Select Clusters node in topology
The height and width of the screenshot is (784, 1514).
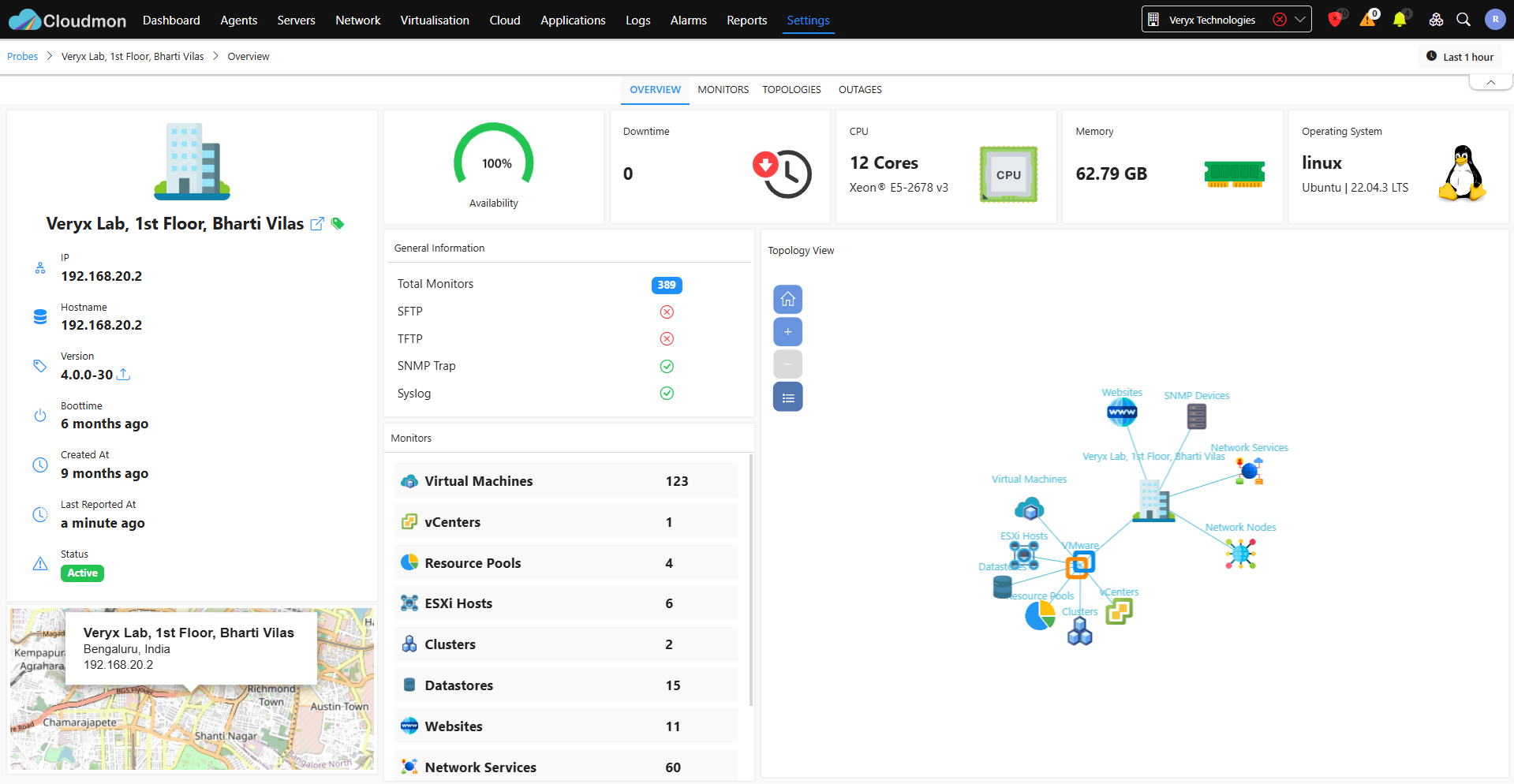click(x=1079, y=631)
